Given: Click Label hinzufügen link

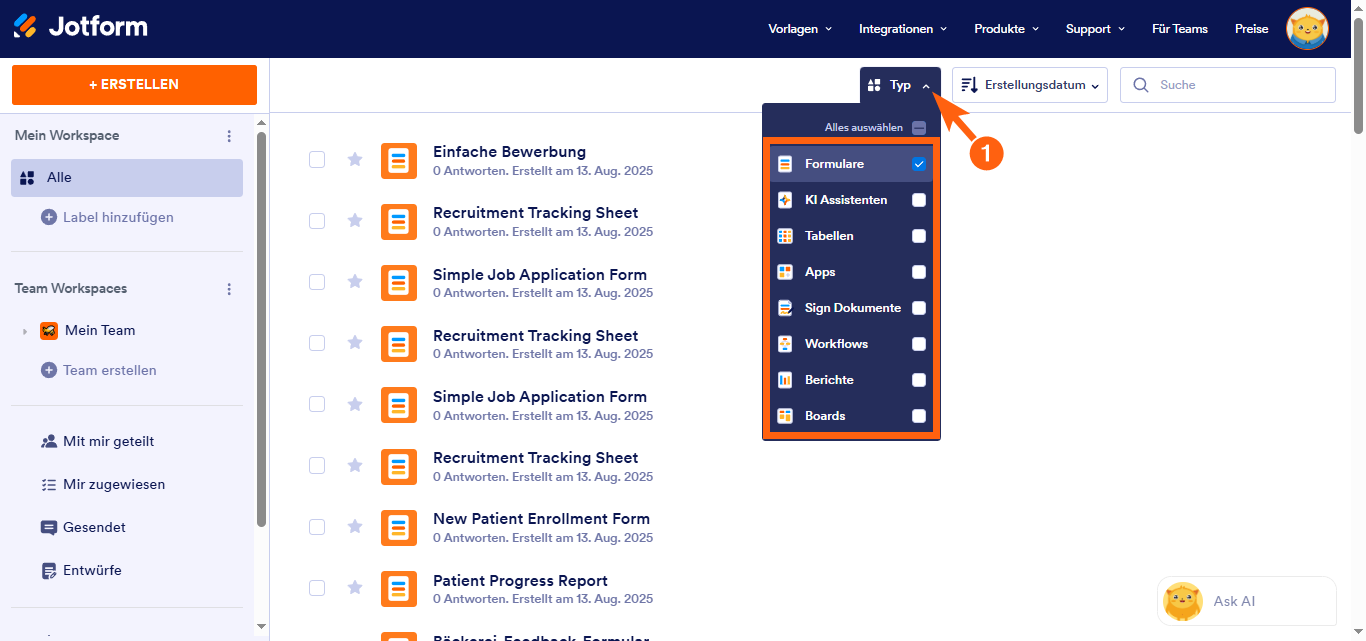Looking at the screenshot, I should pyautogui.click(x=118, y=217).
